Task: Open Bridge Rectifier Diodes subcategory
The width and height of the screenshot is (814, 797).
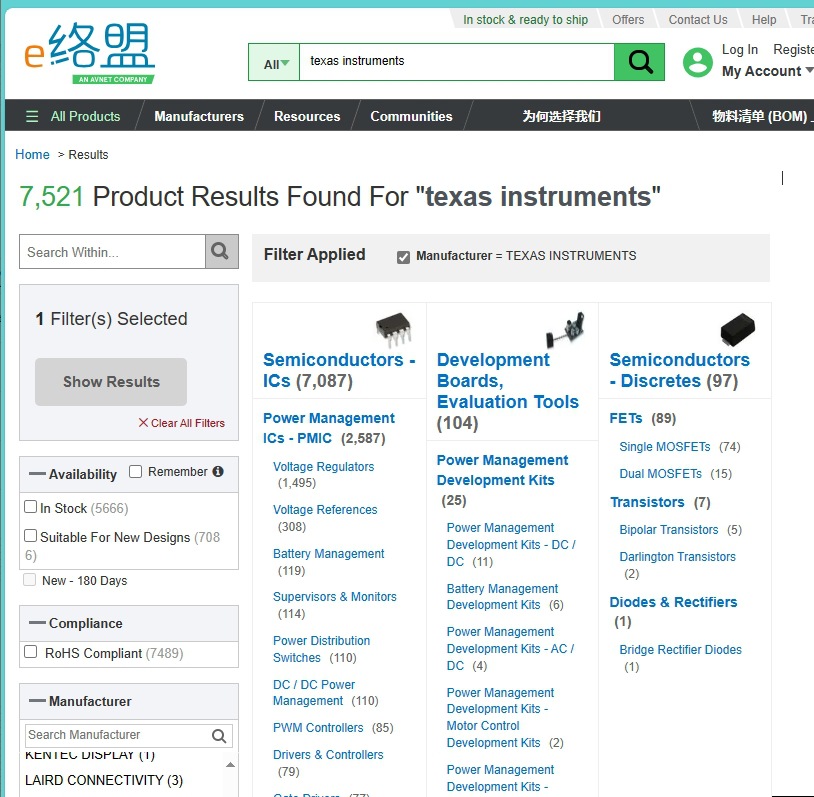Action: (x=681, y=650)
